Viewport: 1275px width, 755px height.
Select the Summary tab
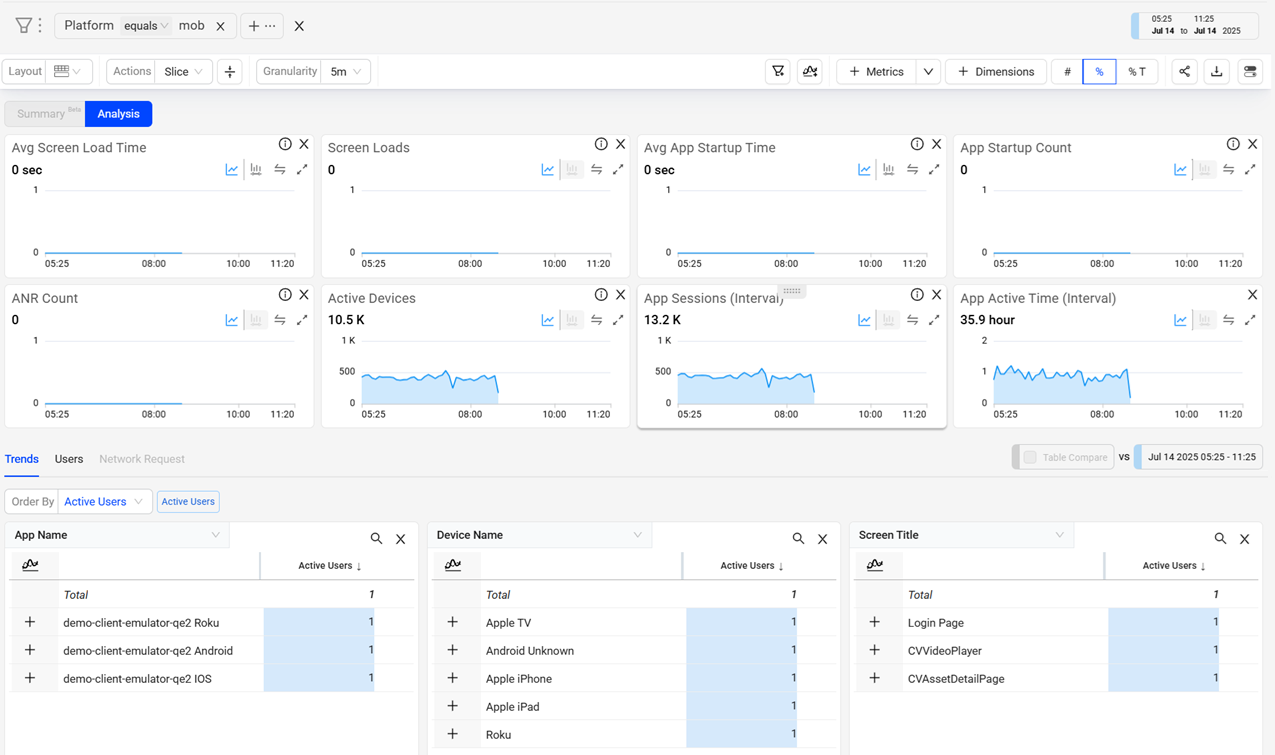point(42,114)
